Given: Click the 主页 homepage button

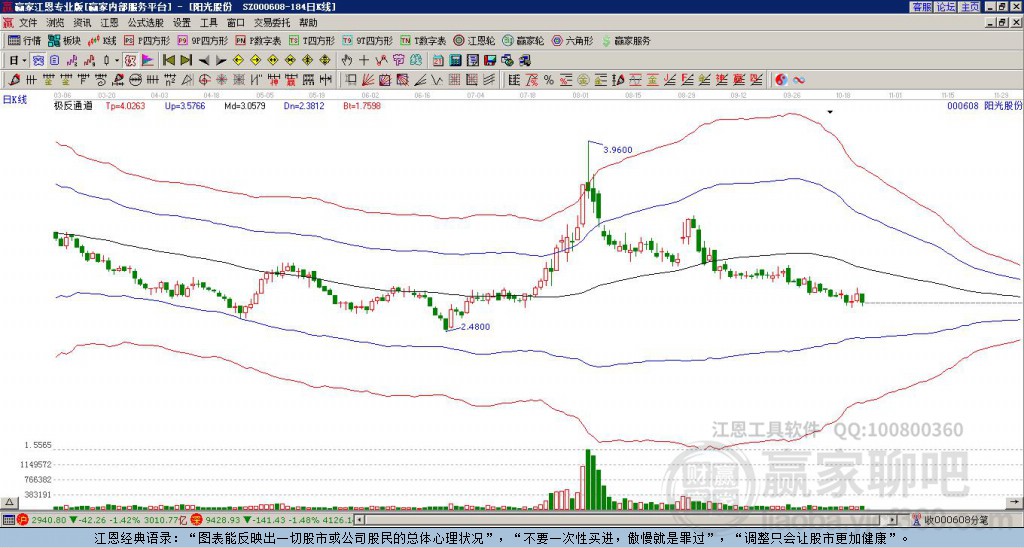Looking at the screenshot, I should [969, 7].
